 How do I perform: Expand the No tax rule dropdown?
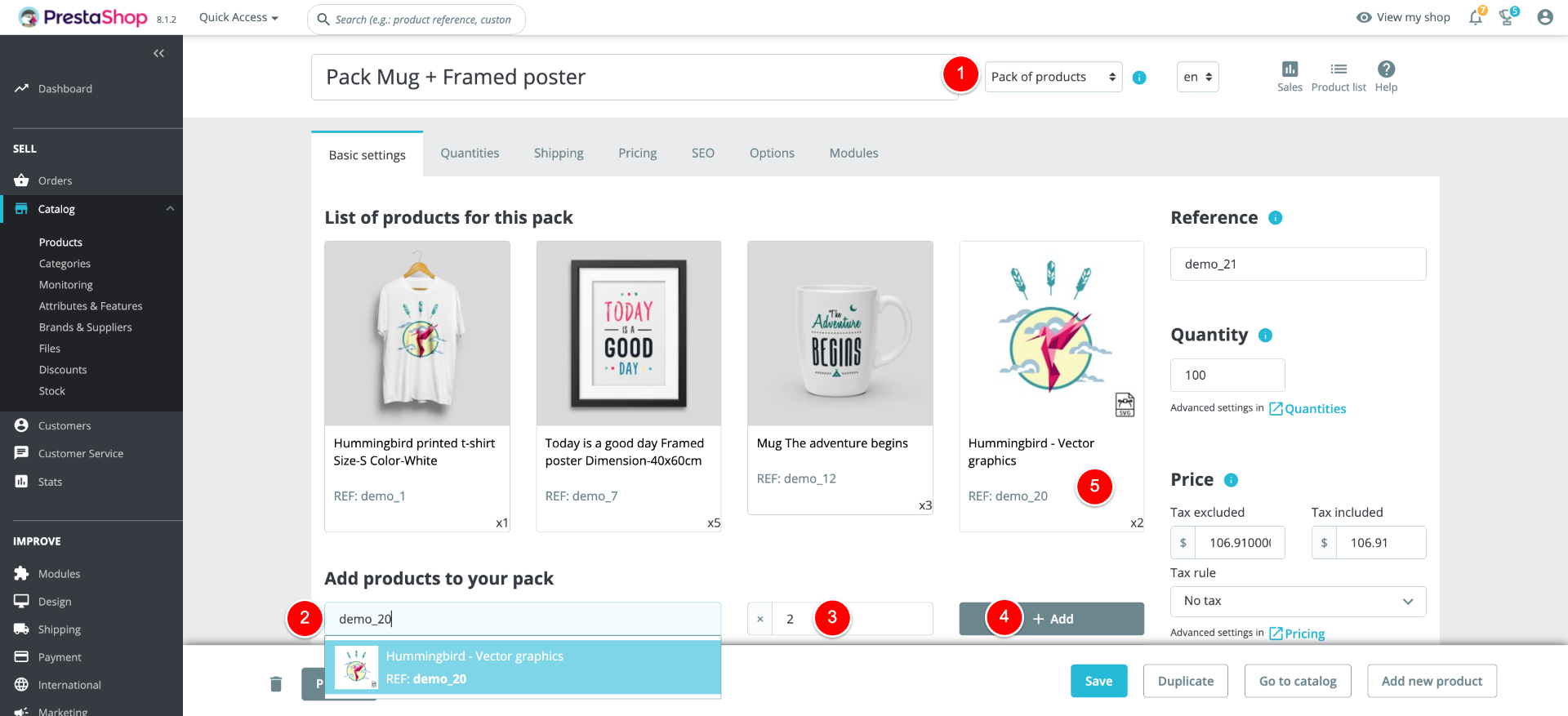(x=1298, y=602)
